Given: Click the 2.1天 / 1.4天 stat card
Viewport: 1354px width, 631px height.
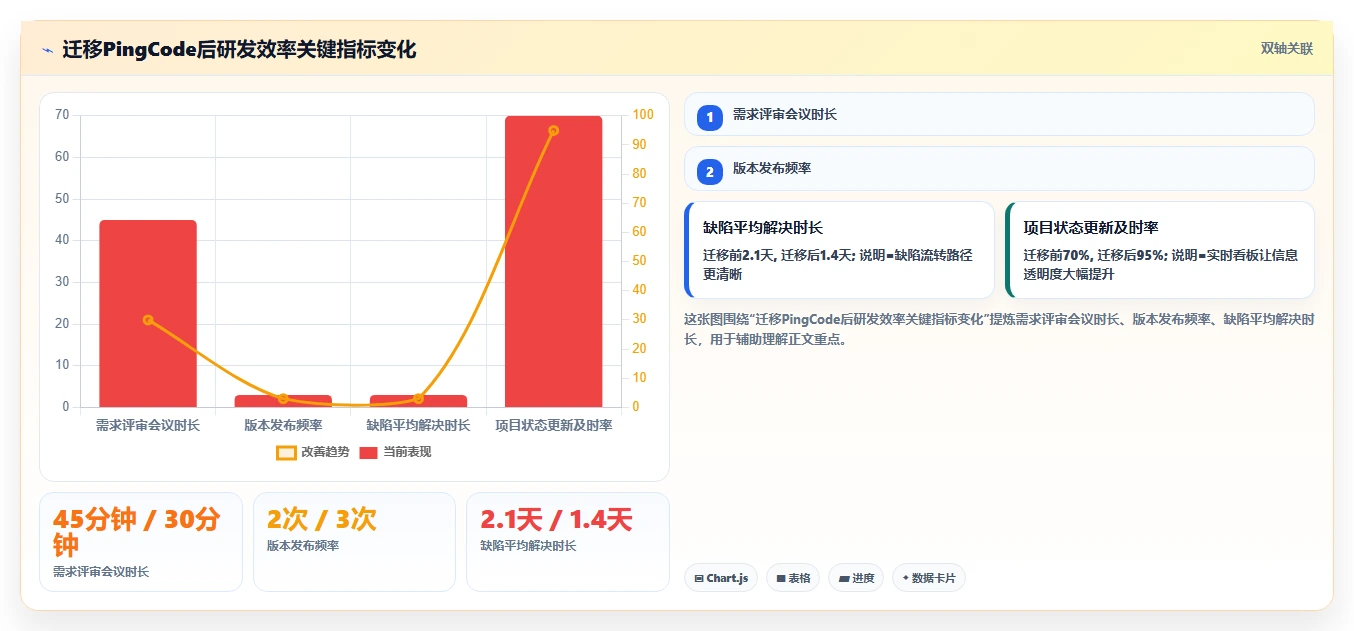Looking at the screenshot, I should pyautogui.click(x=568, y=542).
